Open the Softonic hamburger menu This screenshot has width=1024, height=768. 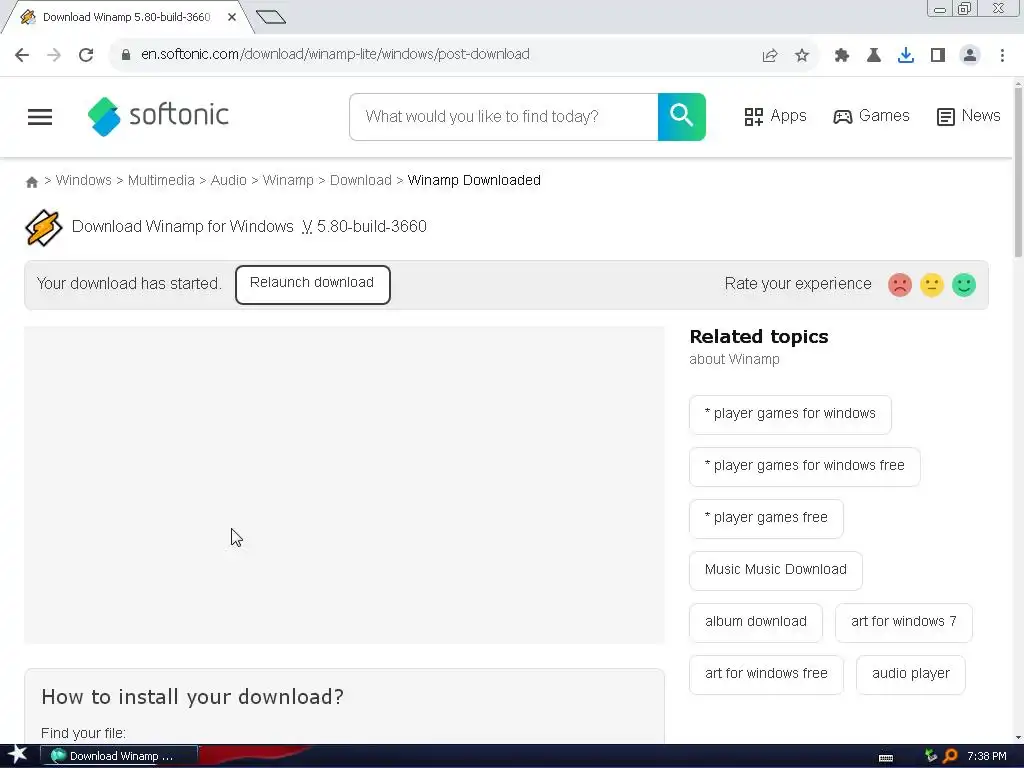point(40,117)
